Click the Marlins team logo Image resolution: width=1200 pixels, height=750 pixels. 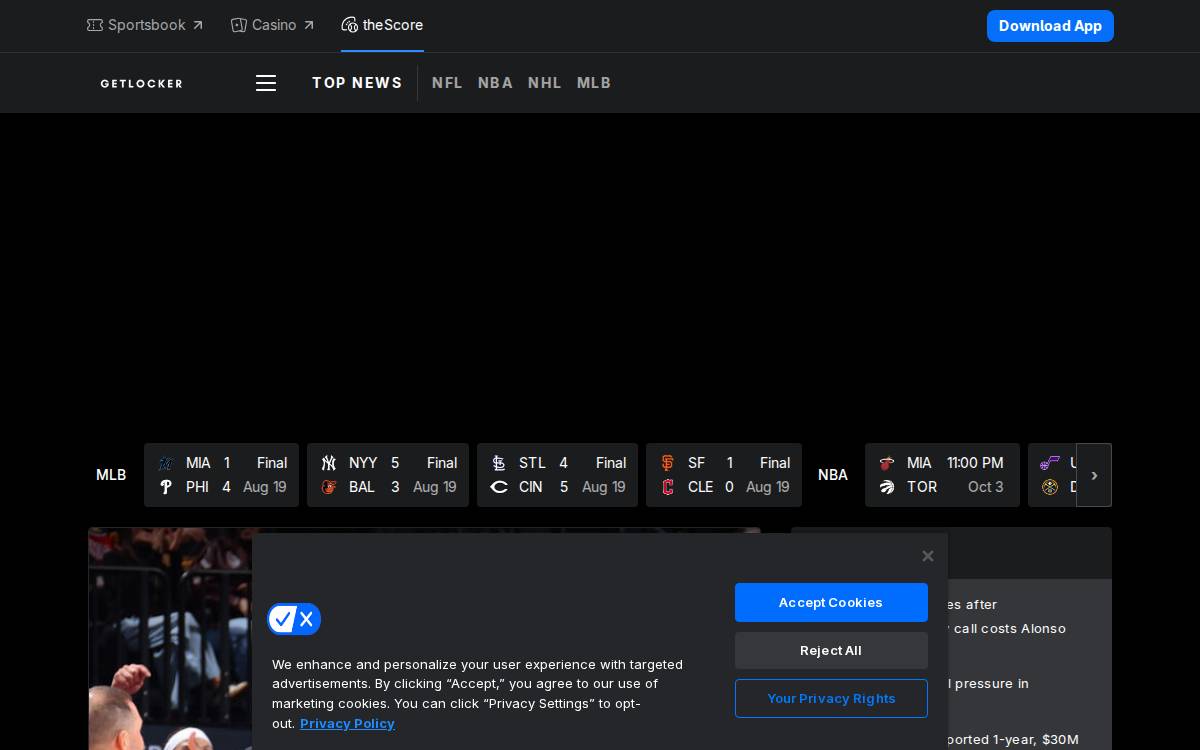pos(166,463)
